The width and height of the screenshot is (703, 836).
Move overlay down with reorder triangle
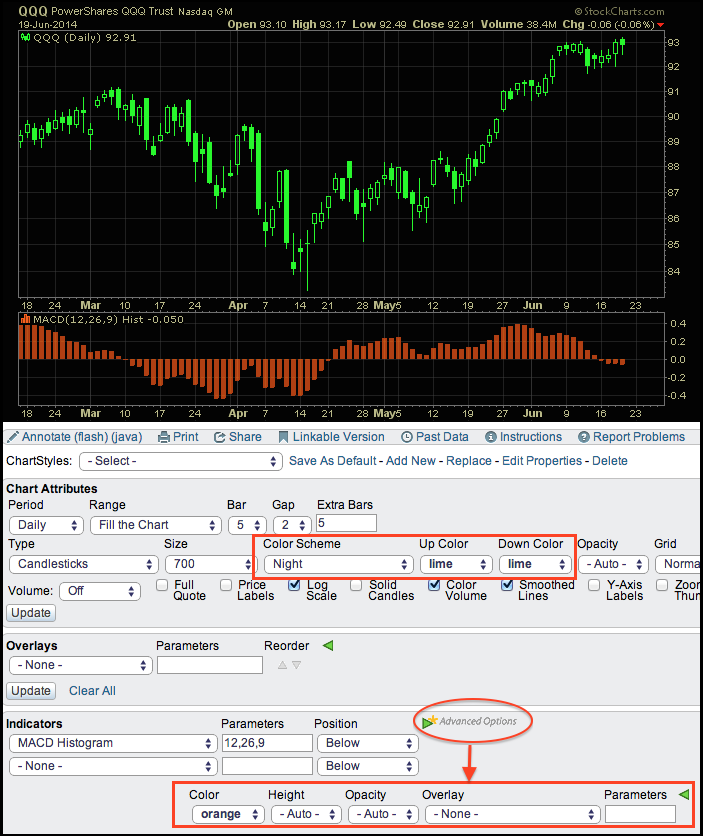[296, 665]
